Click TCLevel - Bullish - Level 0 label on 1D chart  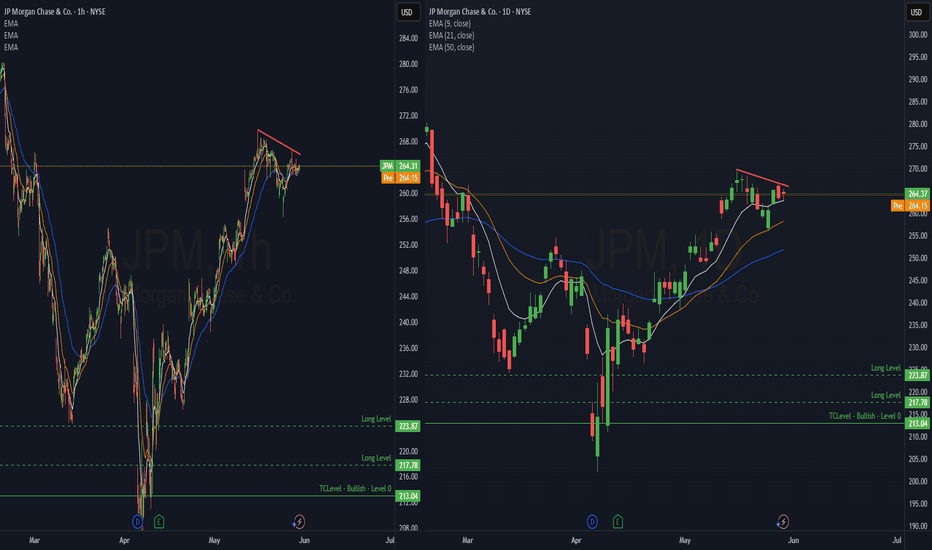point(865,416)
